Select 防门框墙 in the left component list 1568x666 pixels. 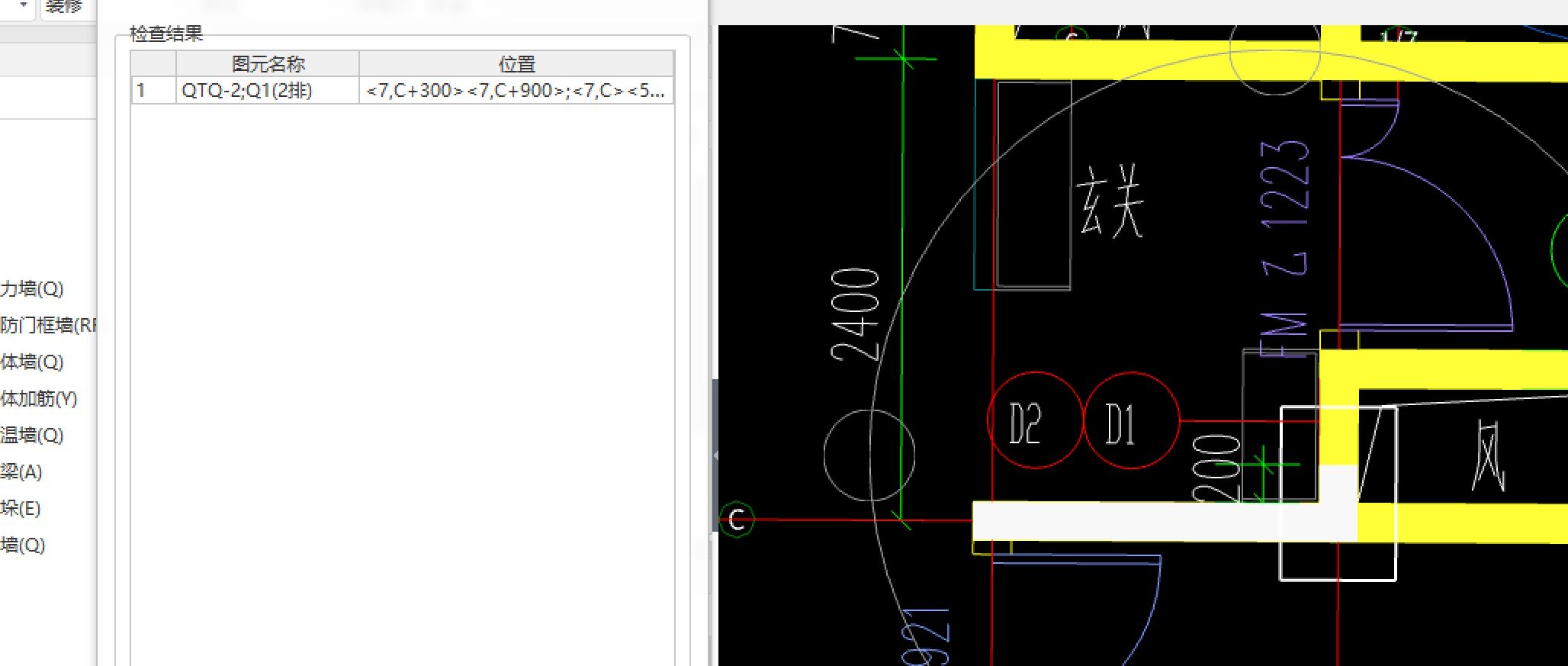coord(48,326)
